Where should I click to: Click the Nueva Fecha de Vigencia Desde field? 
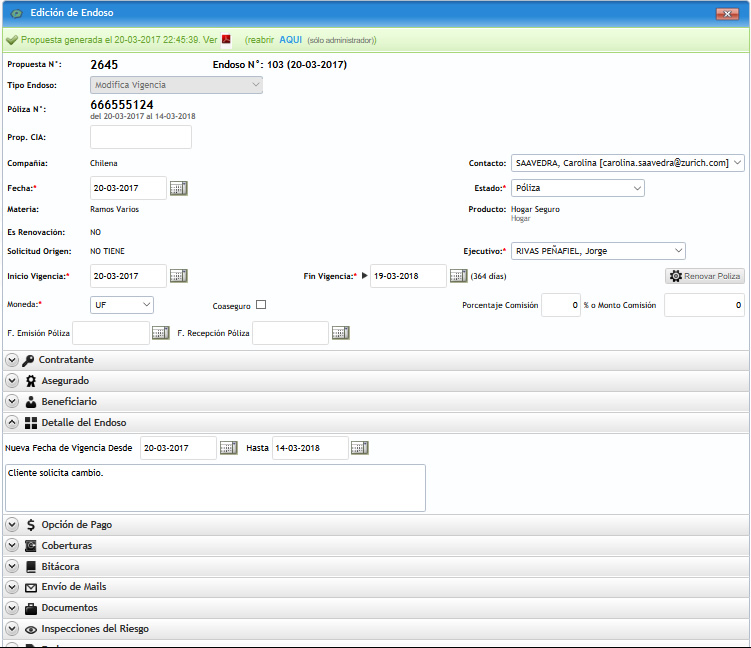178,448
